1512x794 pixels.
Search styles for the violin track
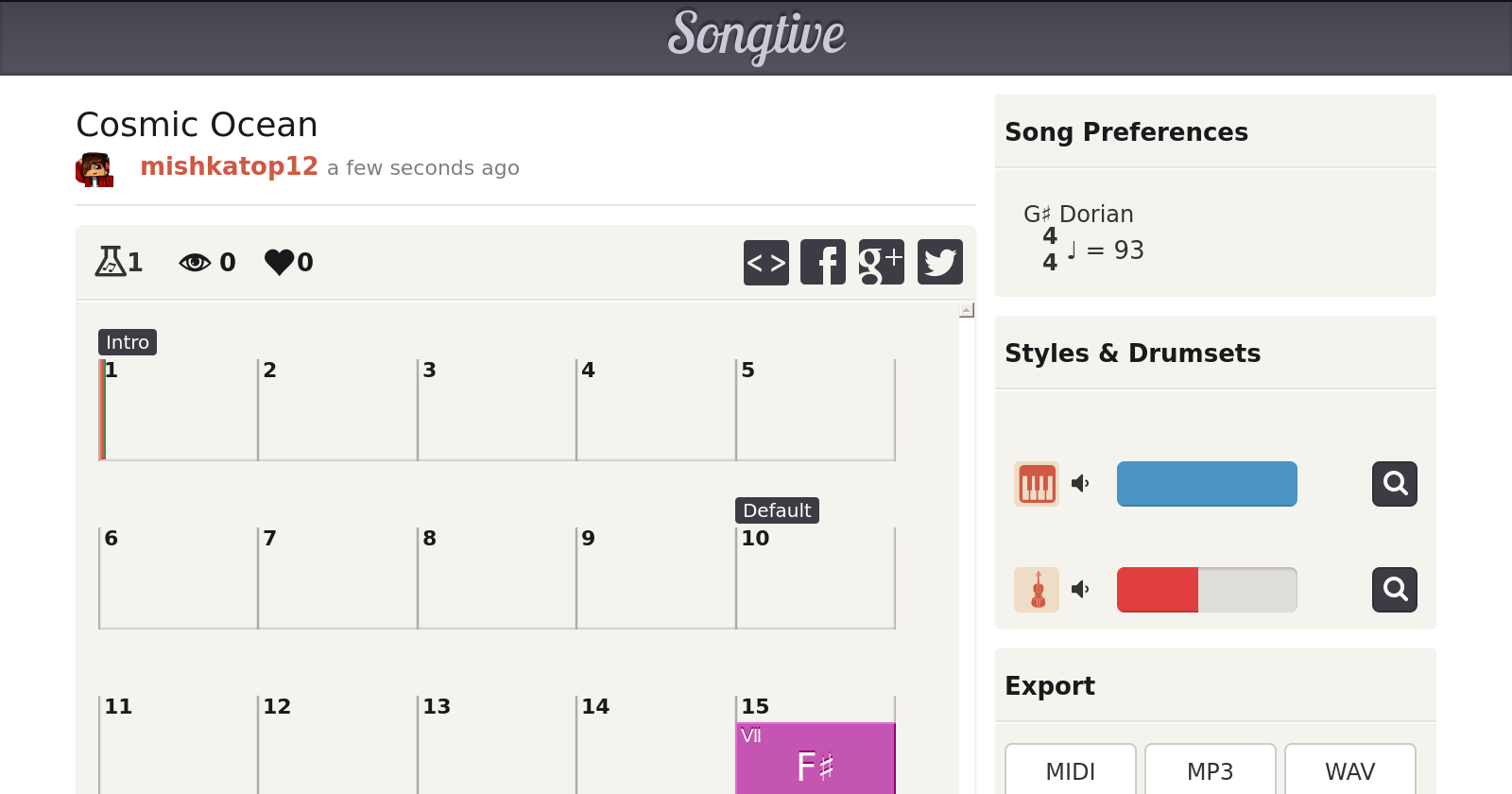[x=1394, y=590]
